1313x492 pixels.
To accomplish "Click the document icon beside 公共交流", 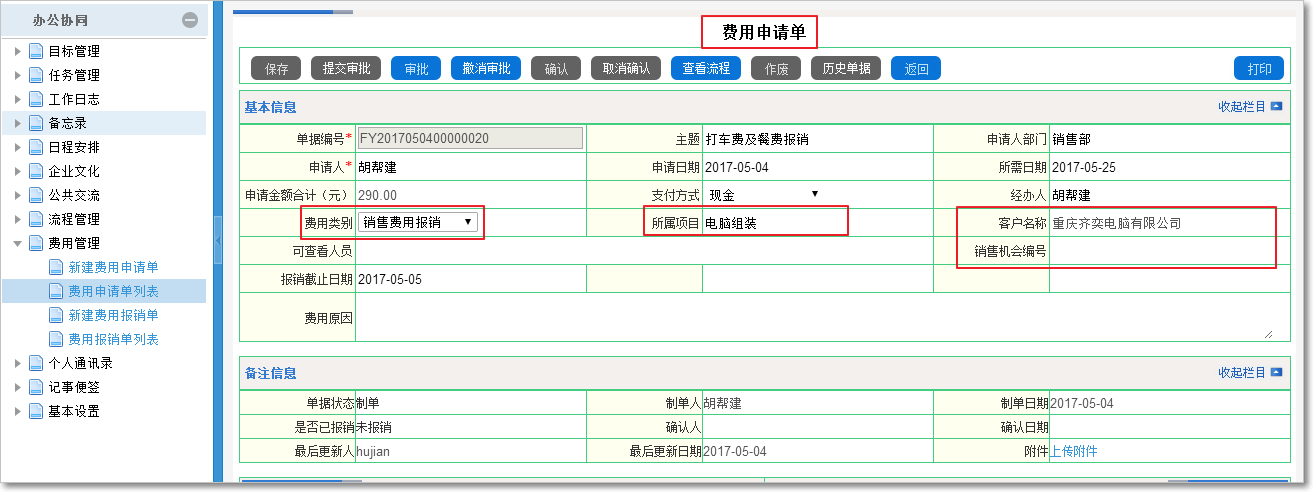I will [x=36, y=195].
